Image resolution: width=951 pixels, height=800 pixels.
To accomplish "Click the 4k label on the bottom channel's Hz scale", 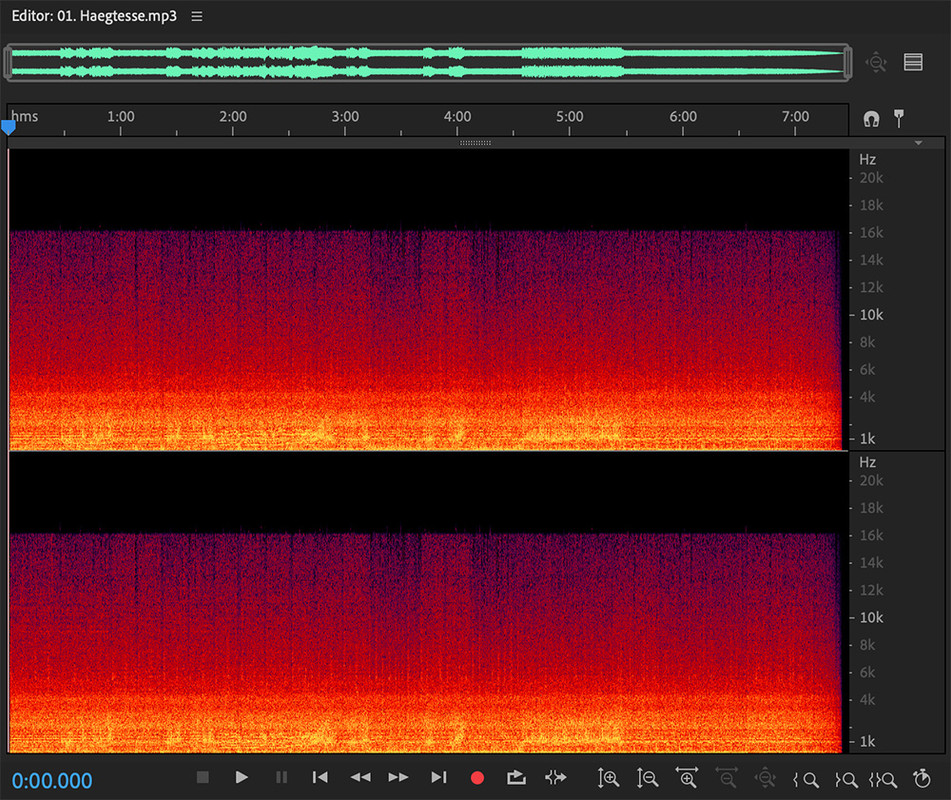I will 867,700.
